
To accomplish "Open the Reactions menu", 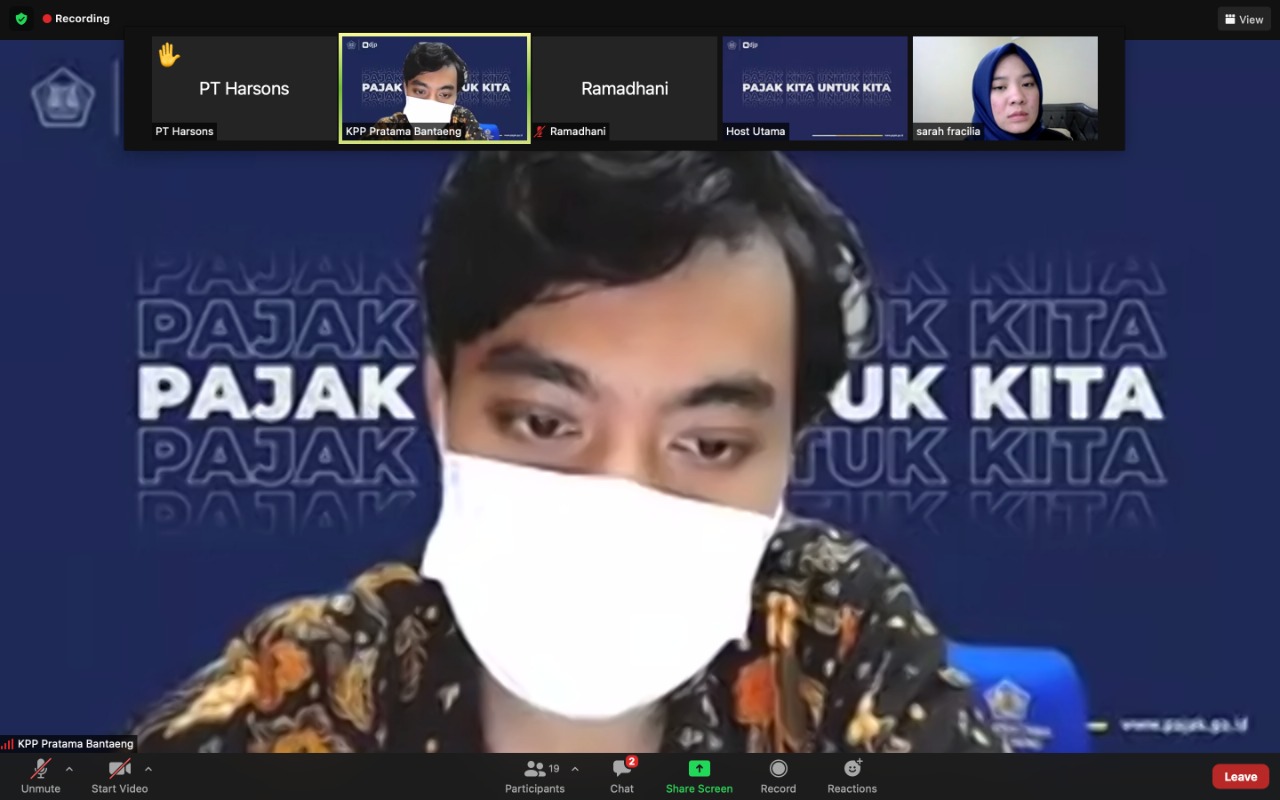I will click(852, 769).
